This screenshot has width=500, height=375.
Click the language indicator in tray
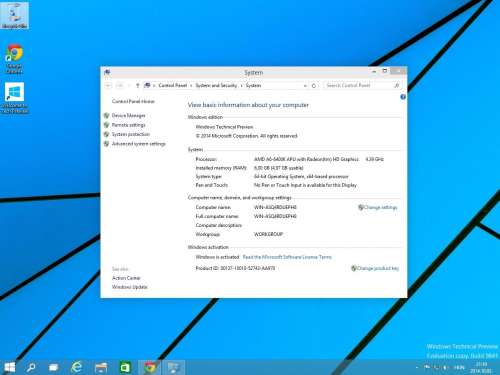tap(459, 367)
